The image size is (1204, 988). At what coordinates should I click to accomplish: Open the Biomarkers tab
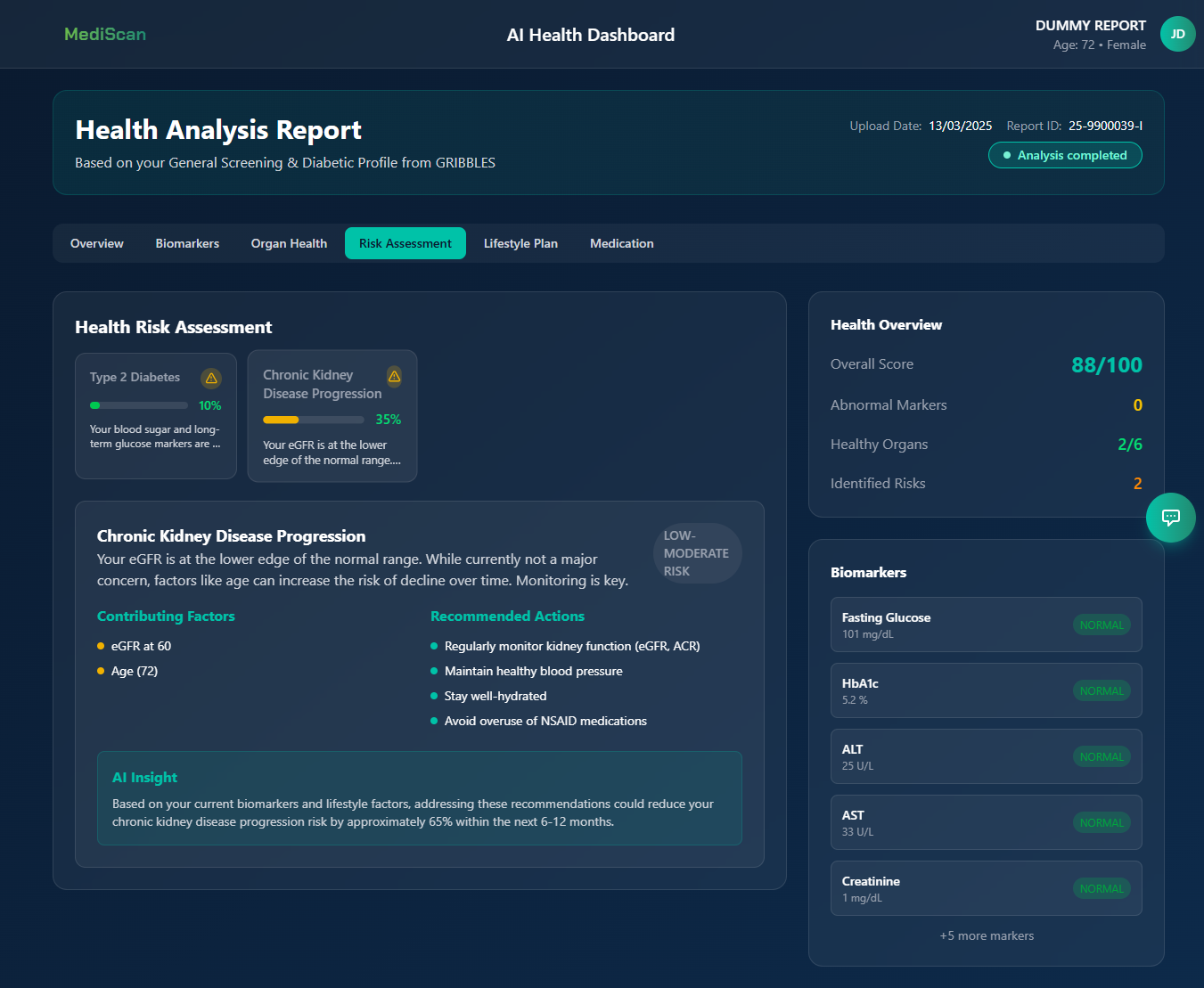[187, 243]
